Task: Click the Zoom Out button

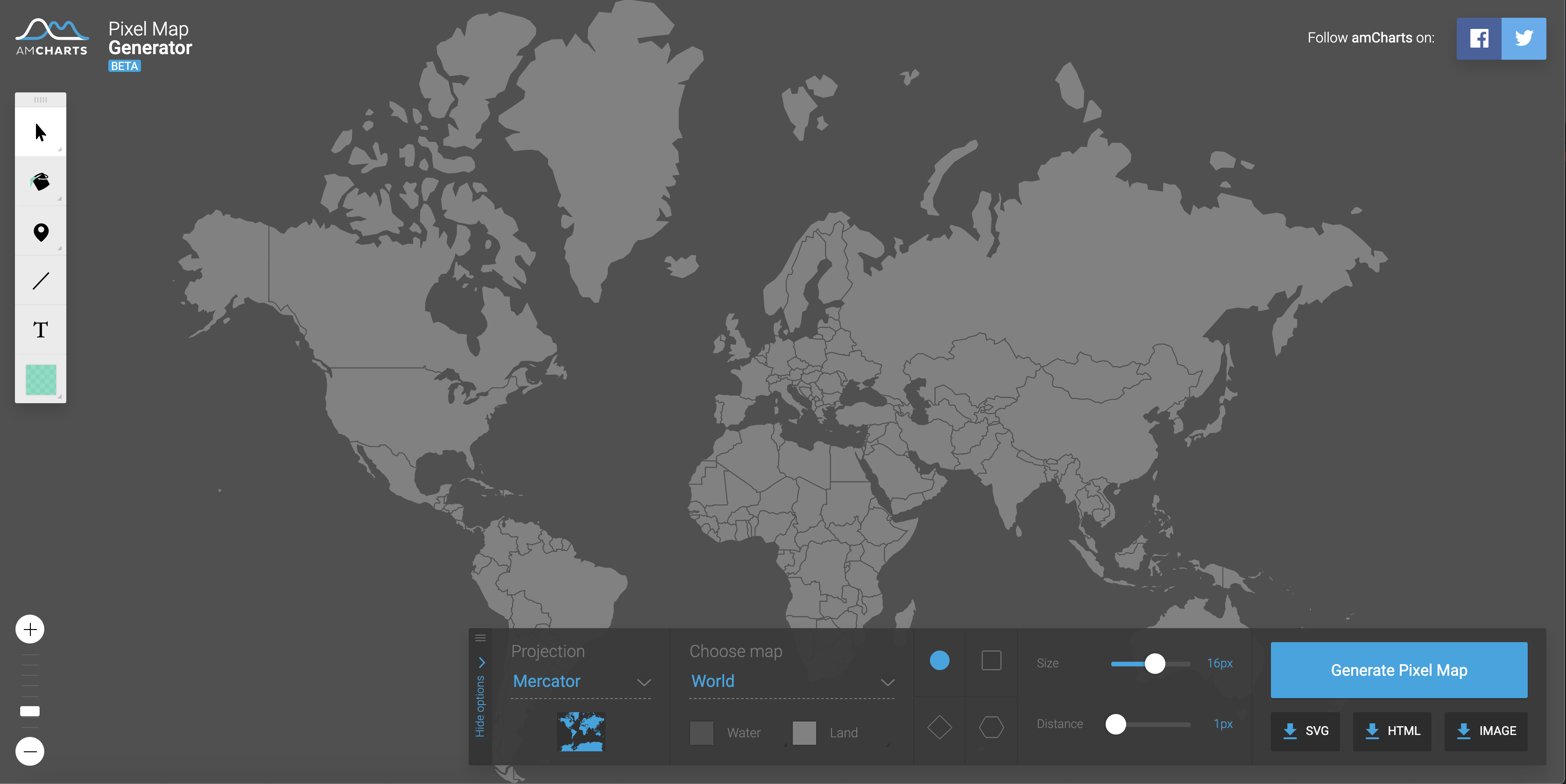Action: [x=30, y=752]
